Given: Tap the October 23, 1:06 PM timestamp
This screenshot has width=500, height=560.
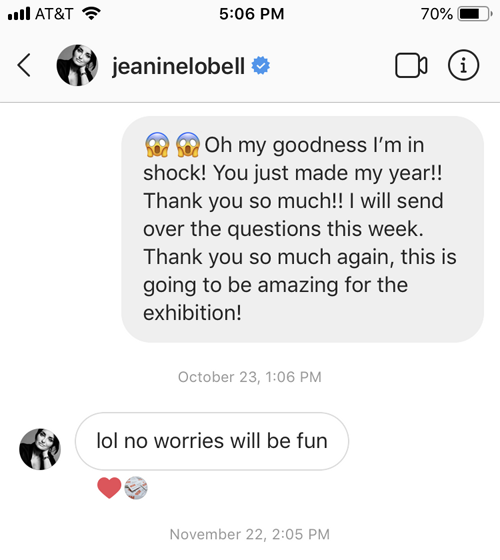Looking at the screenshot, I should pyautogui.click(x=250, y=377).
